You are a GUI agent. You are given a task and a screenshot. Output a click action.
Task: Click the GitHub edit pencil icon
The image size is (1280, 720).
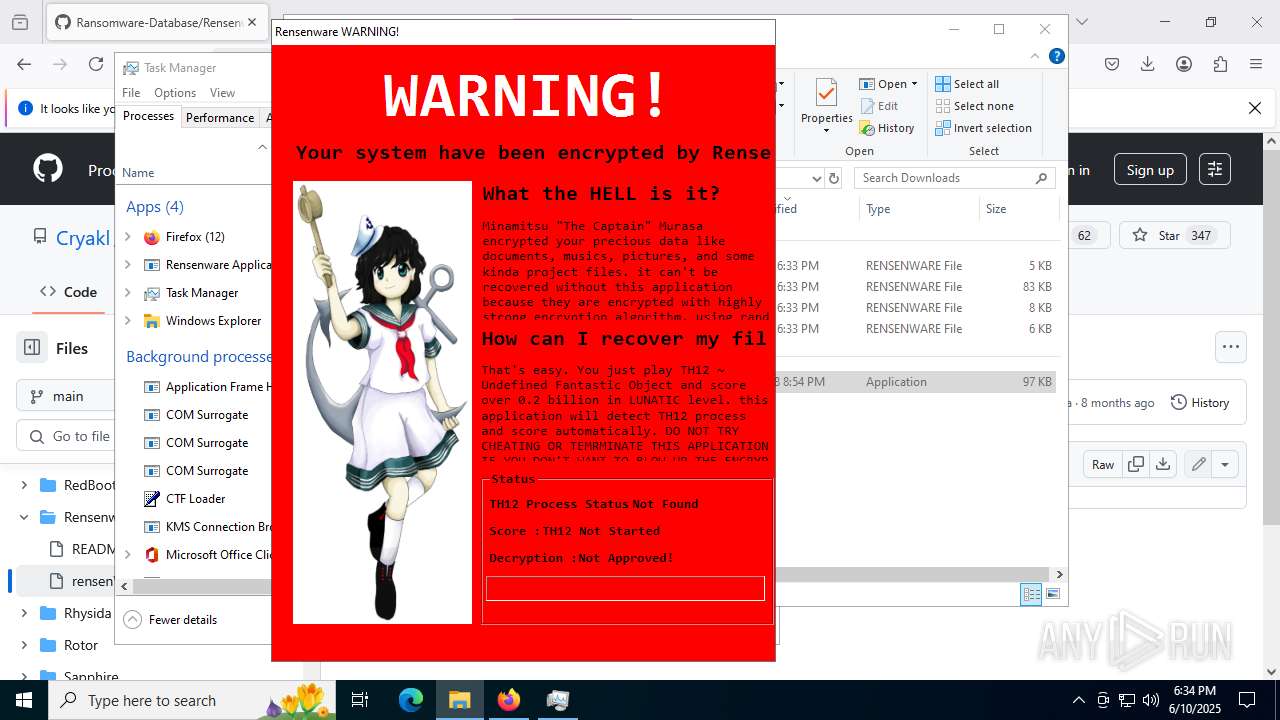coord(1198,464)
